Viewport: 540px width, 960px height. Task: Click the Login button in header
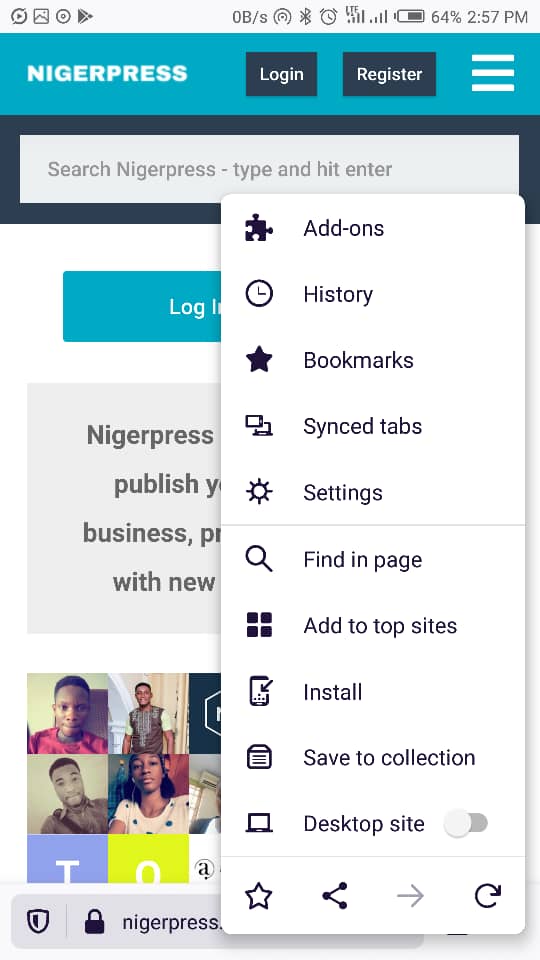point(282,74)
